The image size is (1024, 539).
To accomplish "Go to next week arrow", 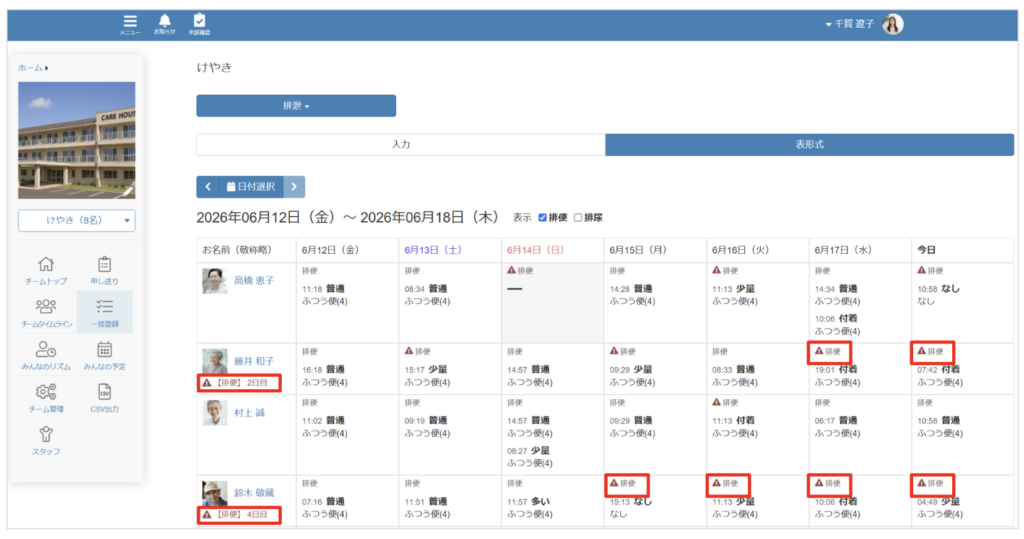I will pyautogui.click(x=294, y=187).
